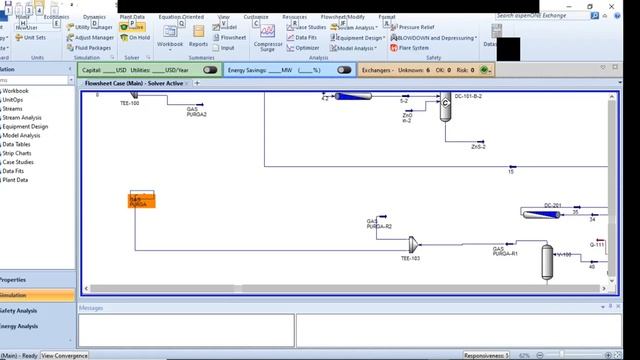Open the Optimizer

click(x=303, y=48)
